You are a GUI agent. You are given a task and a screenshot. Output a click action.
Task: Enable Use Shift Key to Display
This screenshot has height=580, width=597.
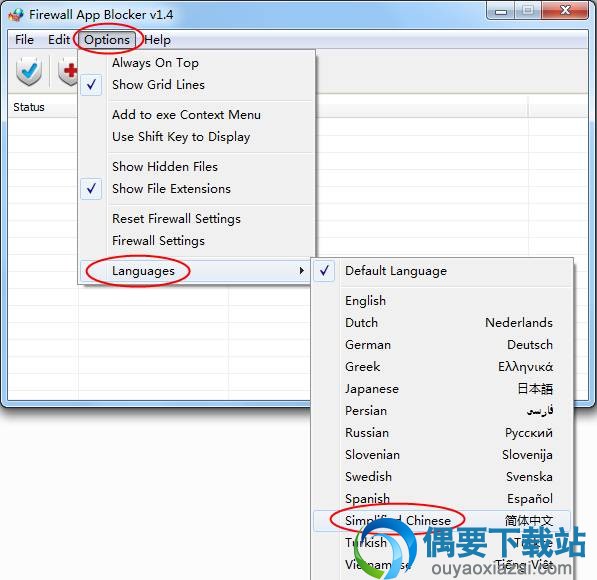coord(197,137)
